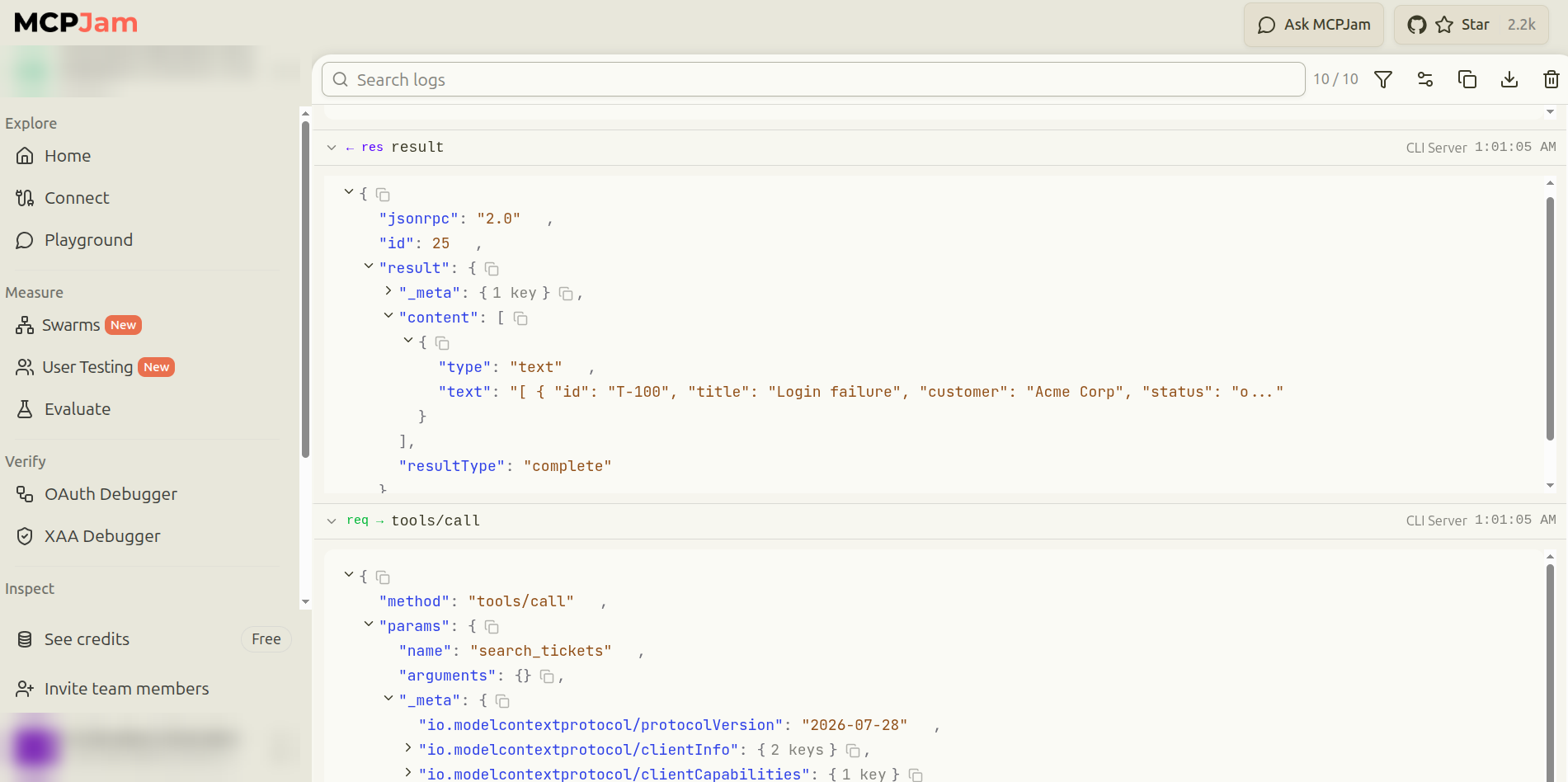
Task: Copy the result response root JSON object
Action: pyautogui.click(x=383, y=195)
